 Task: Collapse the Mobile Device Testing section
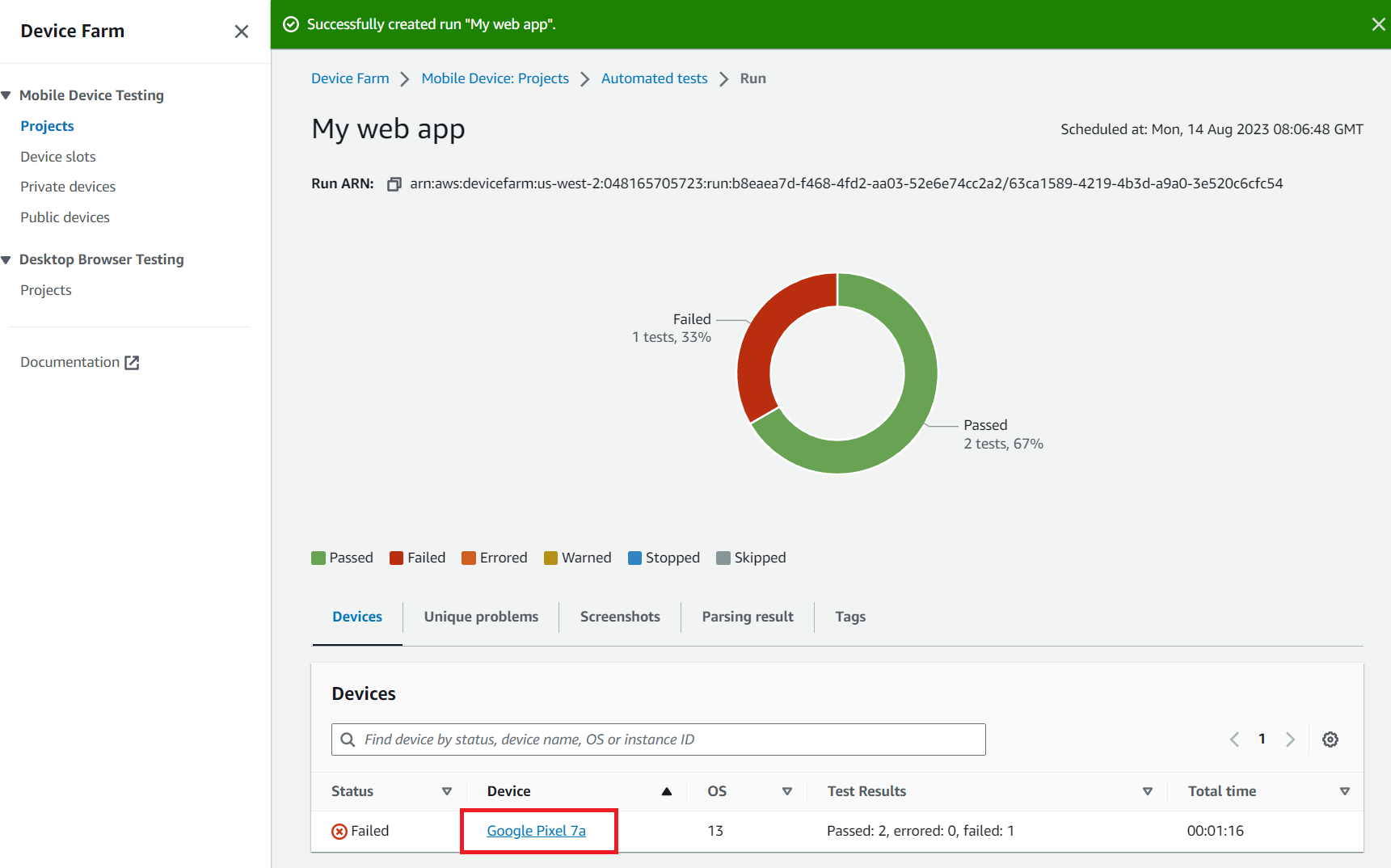pyautogui.click(x=6, y=95)
